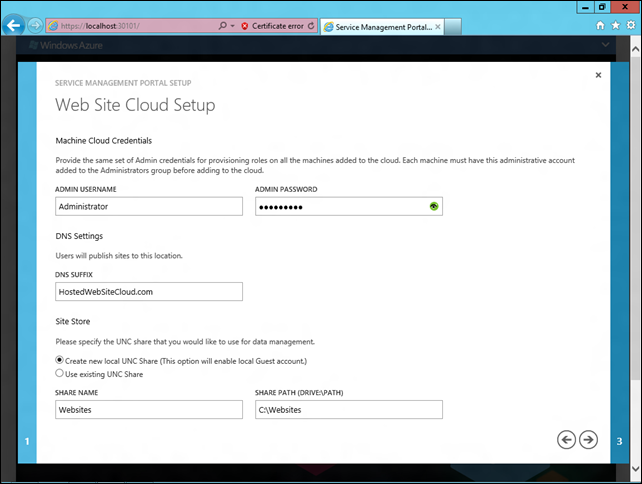Viewport: 642px width, 484px height.
Task: Click the browser forward arrow button
Action: (x=36, y=25)
